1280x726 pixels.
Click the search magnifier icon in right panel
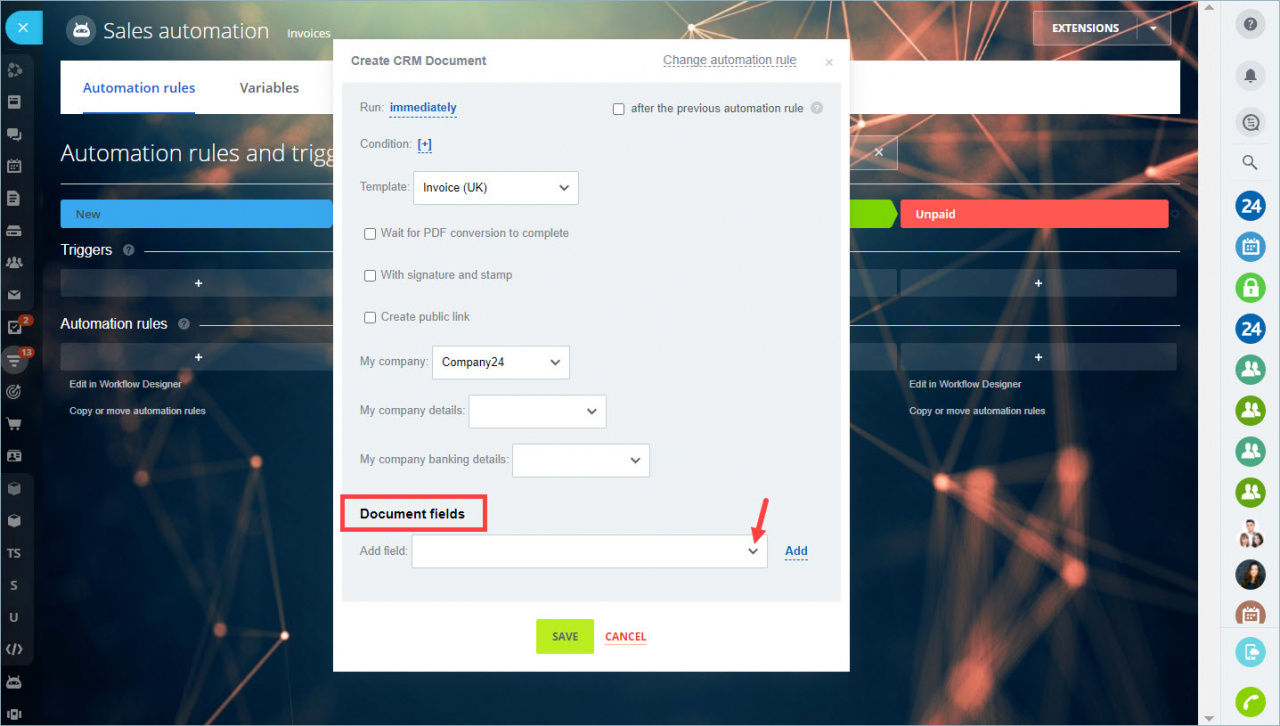(x=1250, y=163)
